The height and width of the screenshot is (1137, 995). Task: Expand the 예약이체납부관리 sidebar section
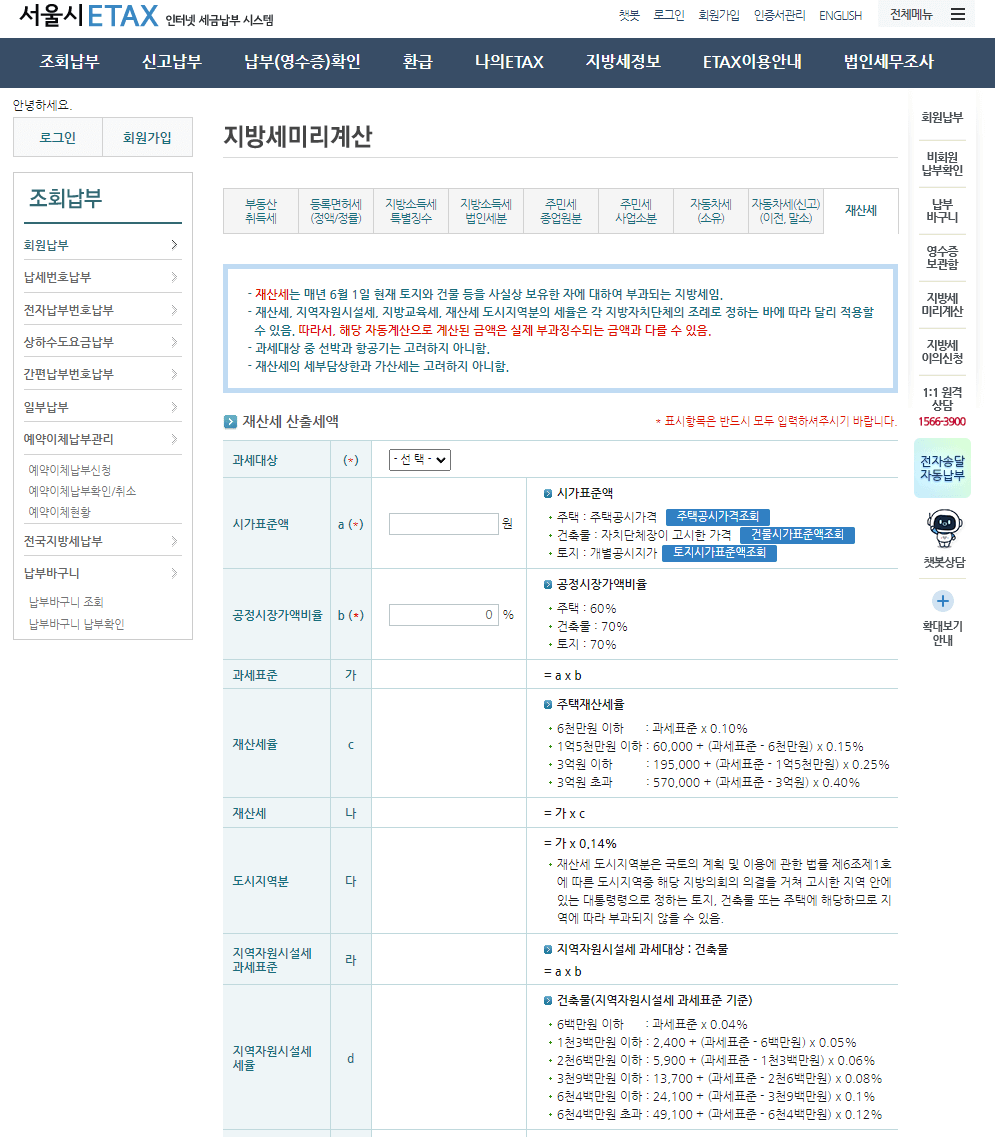pyautogui.click(x=103, y=439)
